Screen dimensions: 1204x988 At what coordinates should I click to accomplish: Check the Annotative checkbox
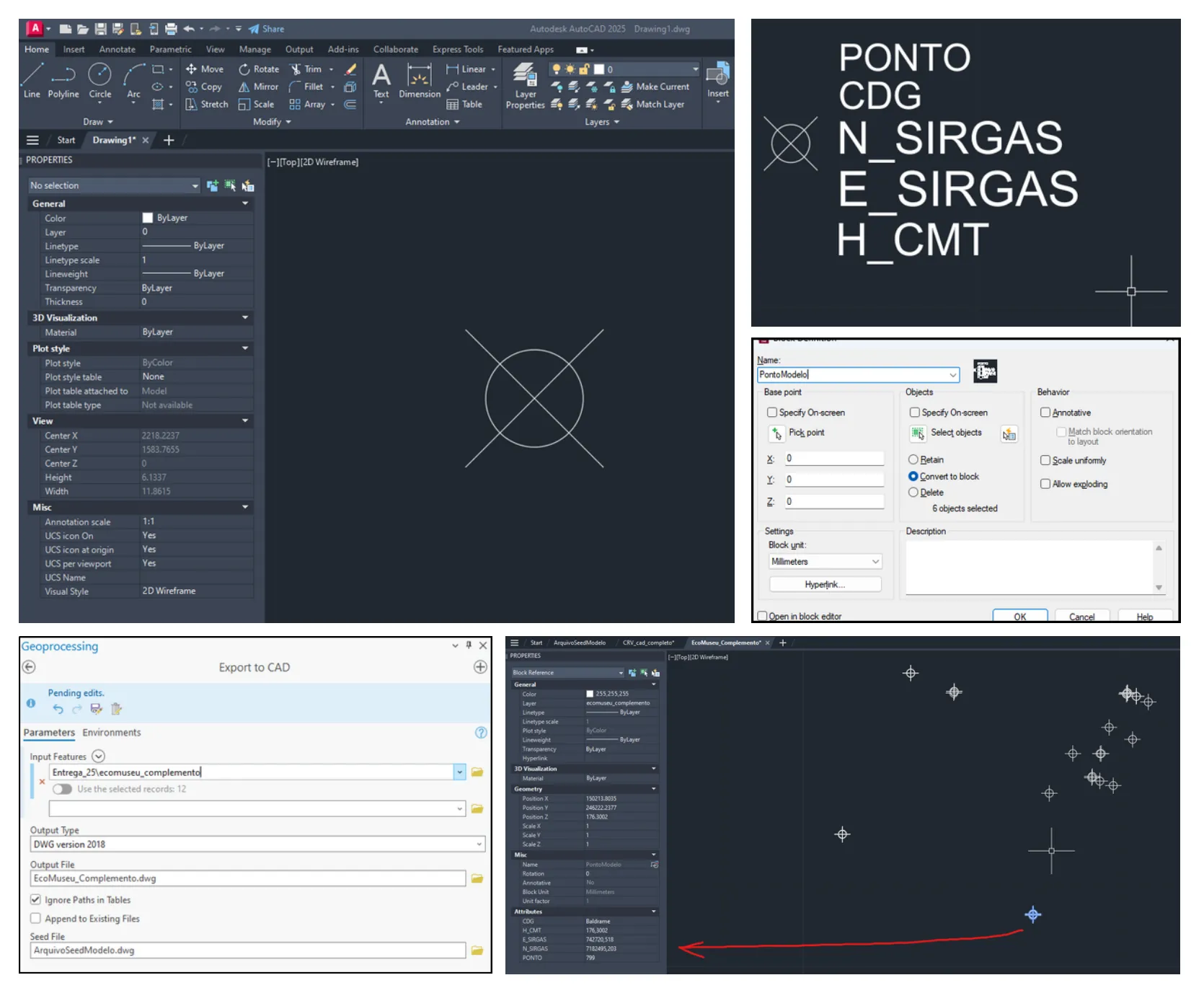point(1045,413)
